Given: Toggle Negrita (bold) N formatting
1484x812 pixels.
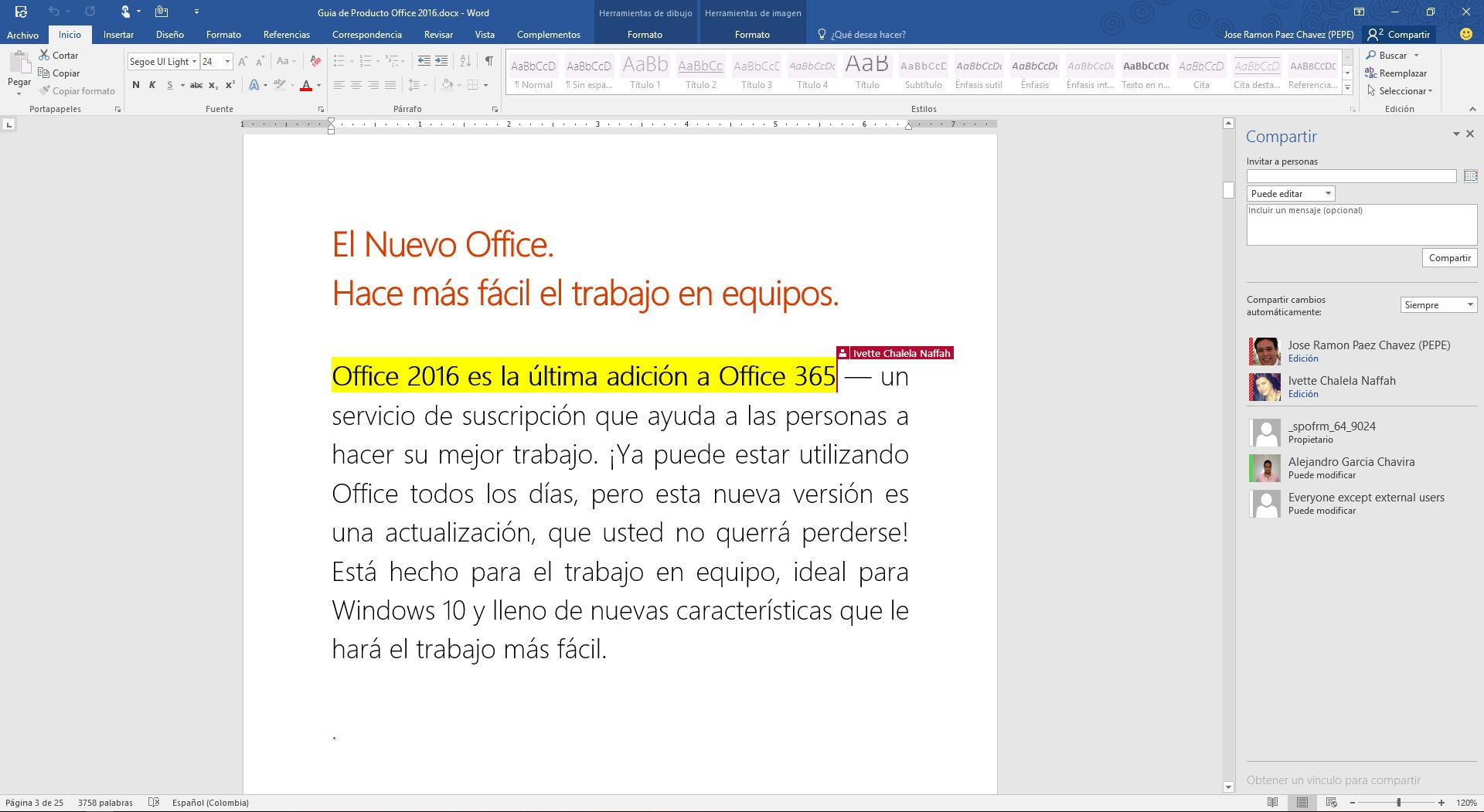Looking at the screenshot, I should (136, 85).
